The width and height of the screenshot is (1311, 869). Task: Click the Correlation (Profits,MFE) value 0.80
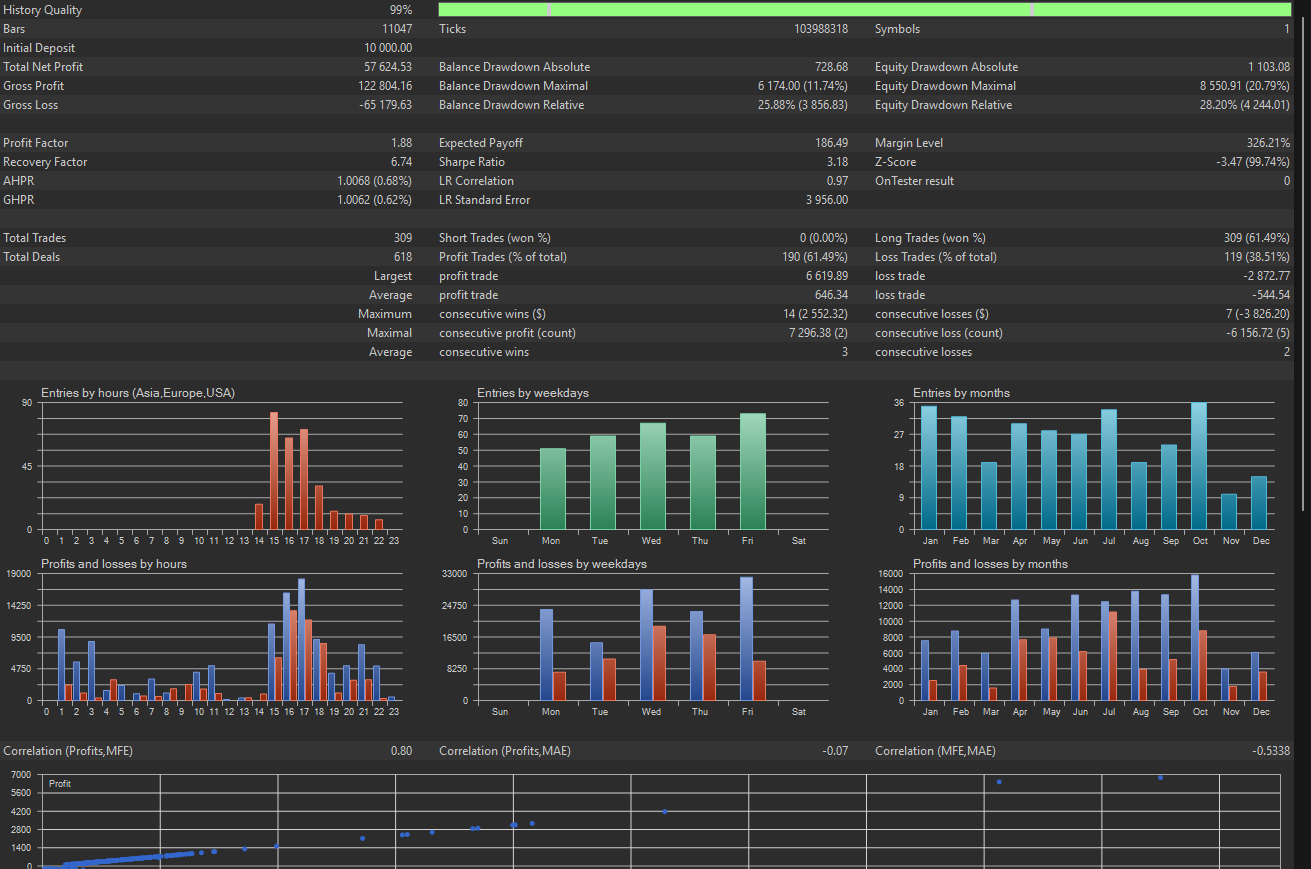(400, 751)
